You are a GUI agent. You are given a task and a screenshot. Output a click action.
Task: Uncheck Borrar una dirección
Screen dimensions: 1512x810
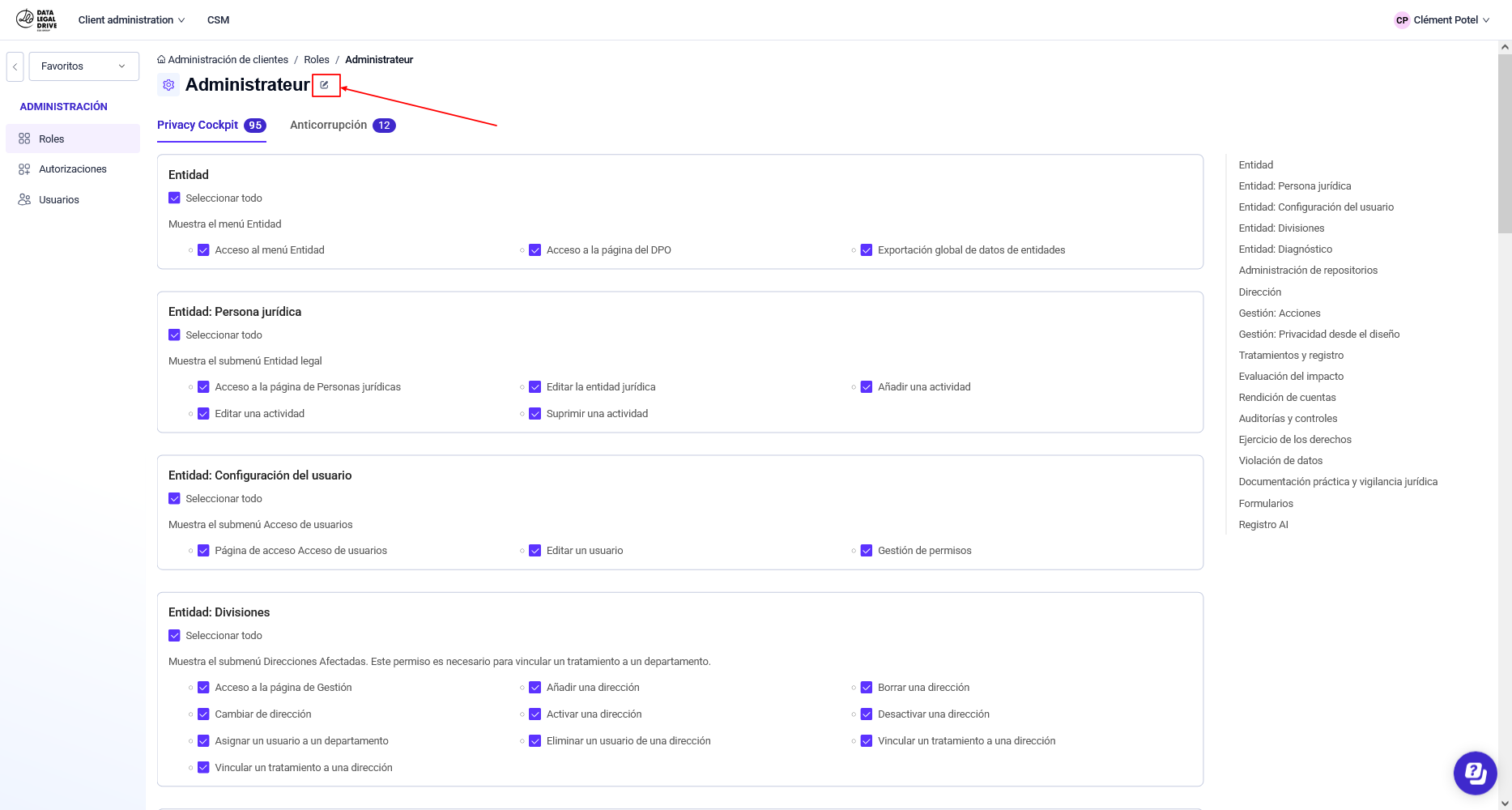pos(867,688)
